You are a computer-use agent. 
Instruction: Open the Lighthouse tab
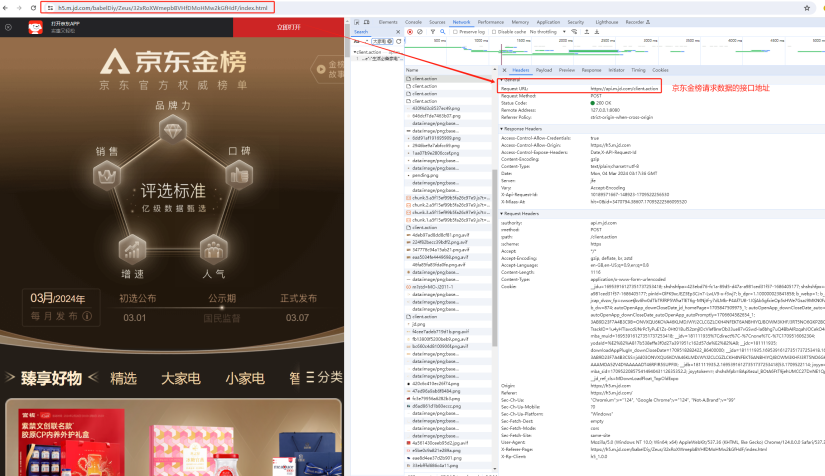pos(607,22)
